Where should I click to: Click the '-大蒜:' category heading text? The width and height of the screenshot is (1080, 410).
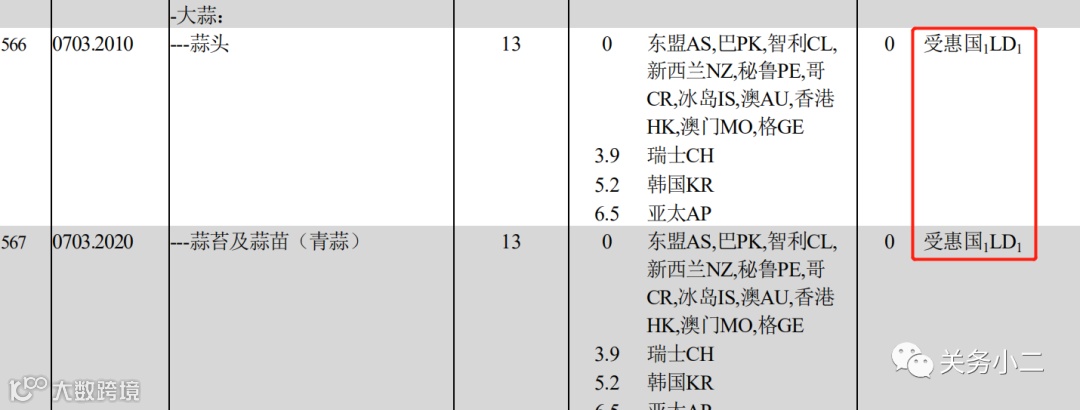(x=196, y=16)
